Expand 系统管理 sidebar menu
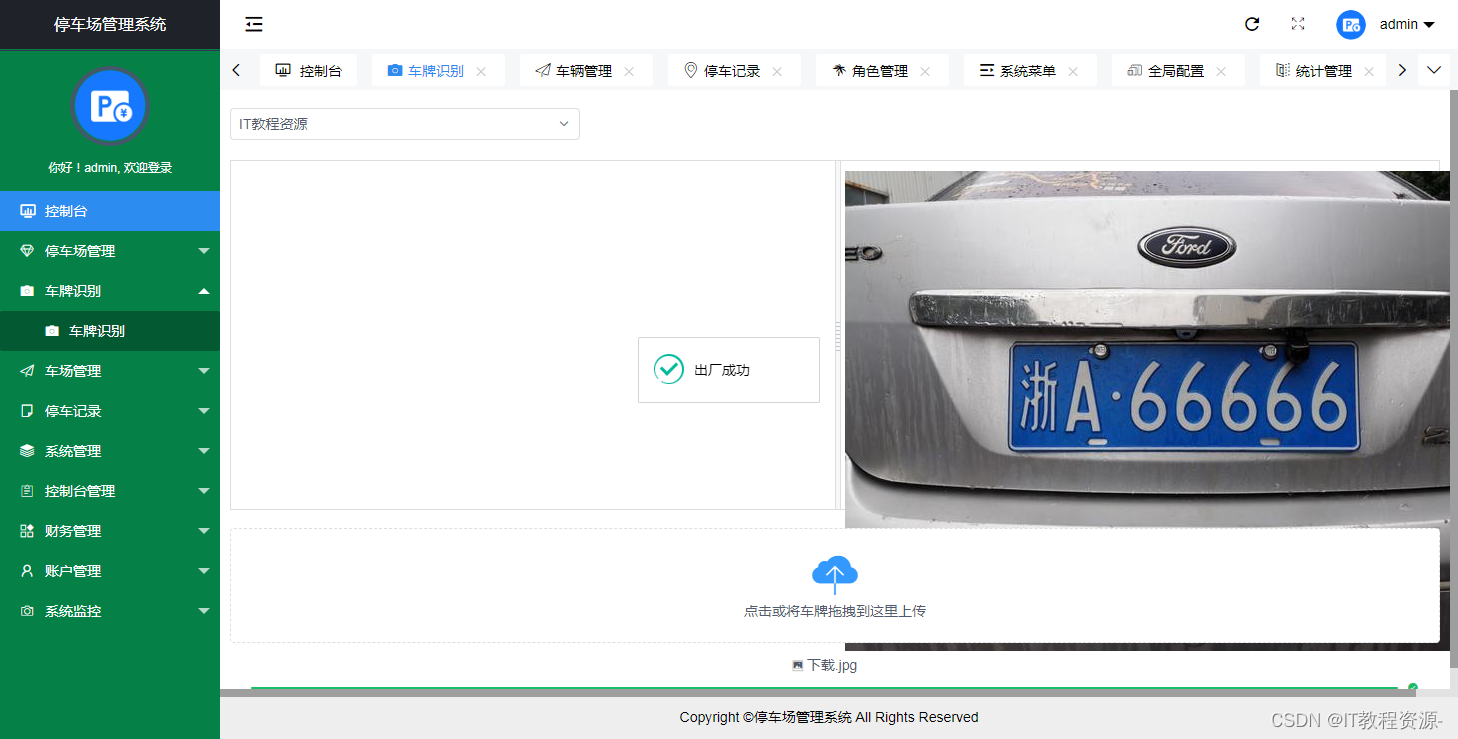This screenshot has height=739, width=1458. click(x=110, y=451)
